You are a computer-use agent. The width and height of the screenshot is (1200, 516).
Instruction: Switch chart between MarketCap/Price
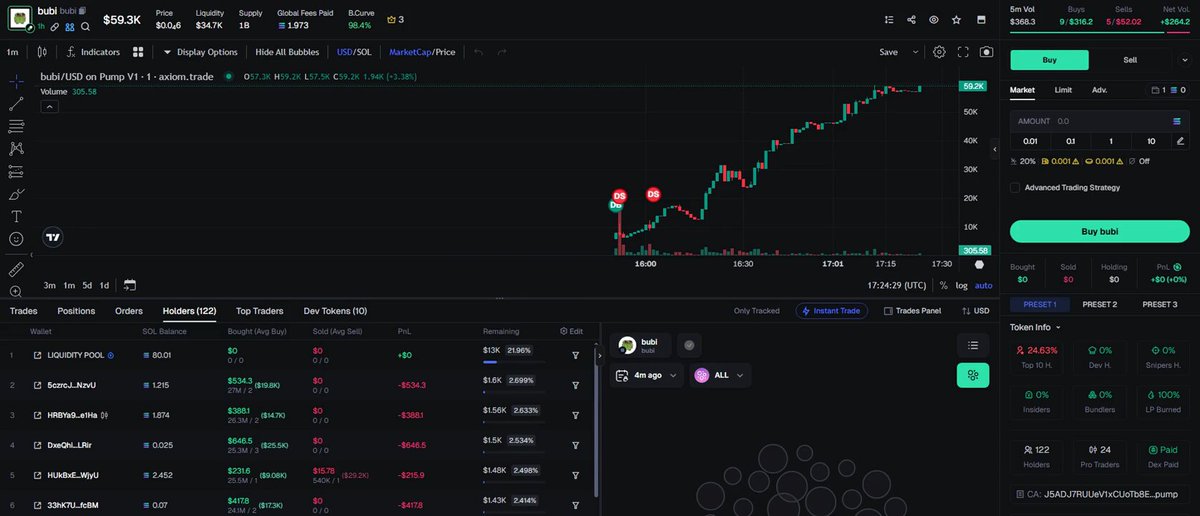click(x=422, y=52)
